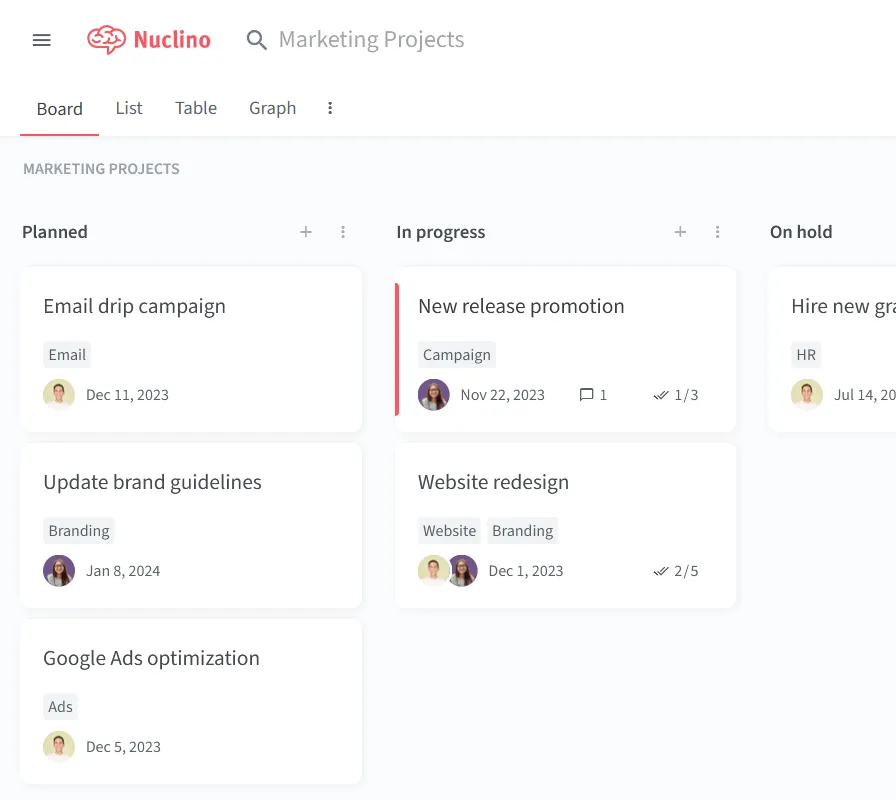Switch to the Table view tab
The image size is (896, 800).
[195, 108]
